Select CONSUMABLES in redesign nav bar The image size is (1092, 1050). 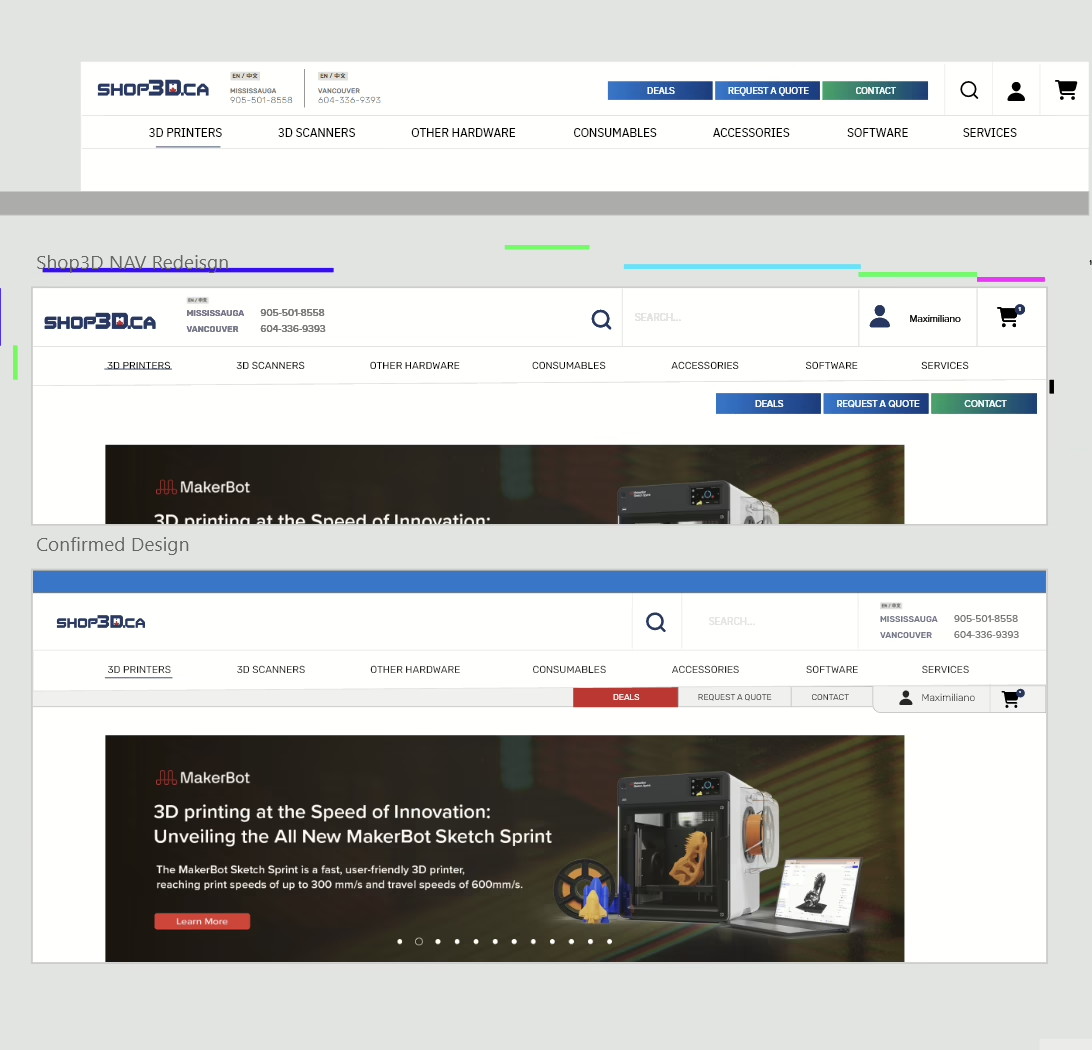tap(568, 366)
